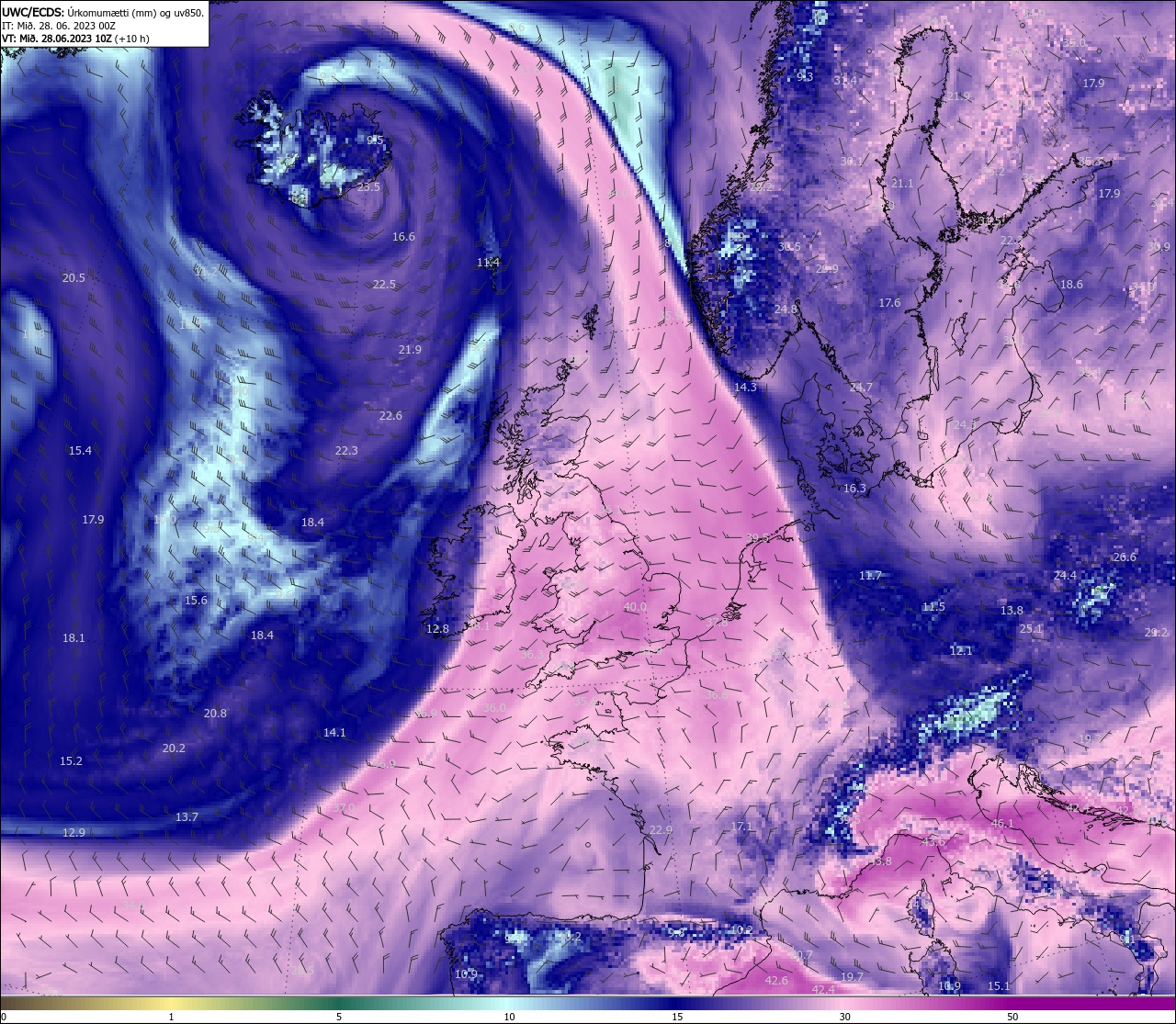Click the 42.6 value label
Screen dimensions: 1176x1024
776,981
